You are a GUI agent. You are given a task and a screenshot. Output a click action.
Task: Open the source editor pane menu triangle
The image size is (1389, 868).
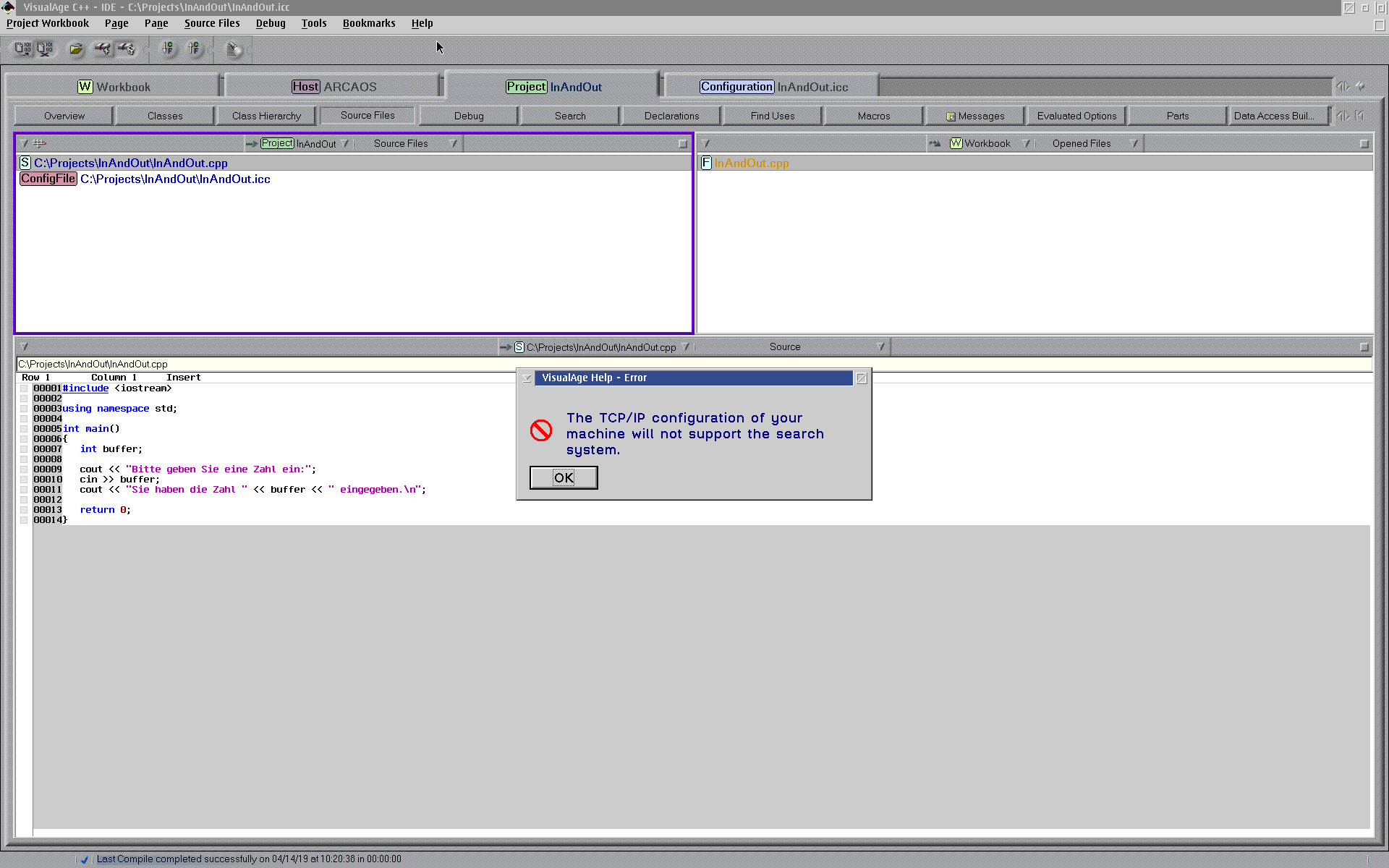tap(24, 346)
